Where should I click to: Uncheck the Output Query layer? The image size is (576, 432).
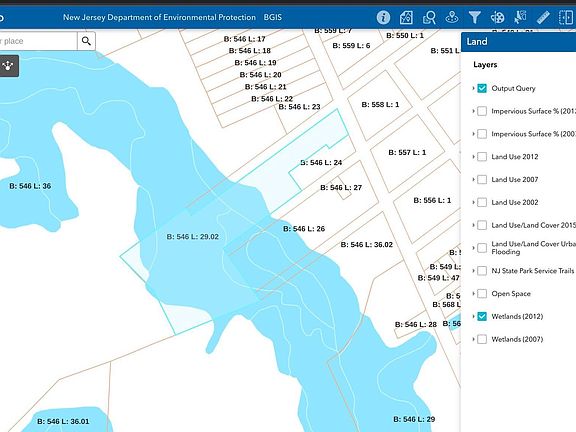click(482, 88)
